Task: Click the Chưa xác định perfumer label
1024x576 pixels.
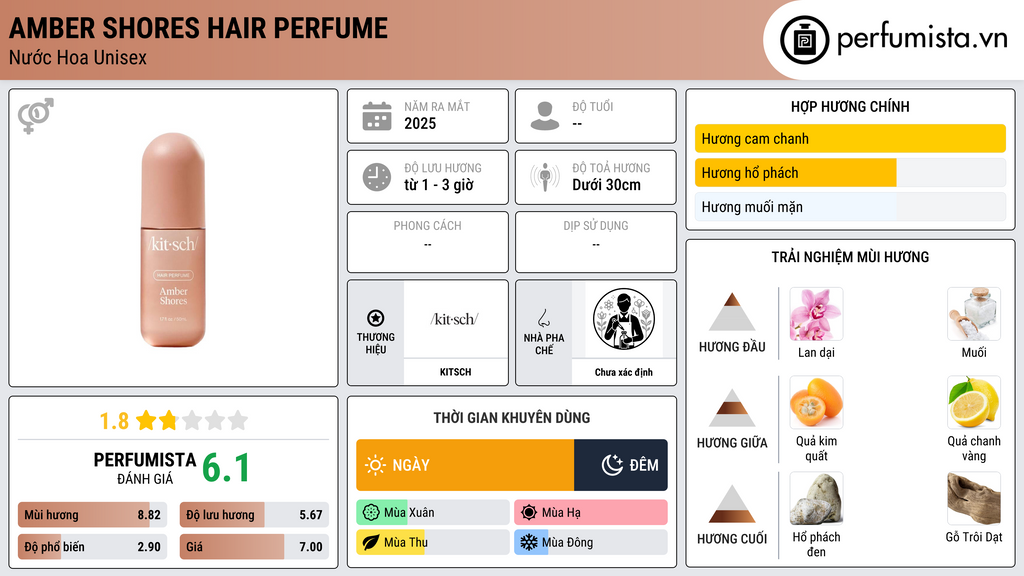Action: pyautogui.click(x=624, y=372)
